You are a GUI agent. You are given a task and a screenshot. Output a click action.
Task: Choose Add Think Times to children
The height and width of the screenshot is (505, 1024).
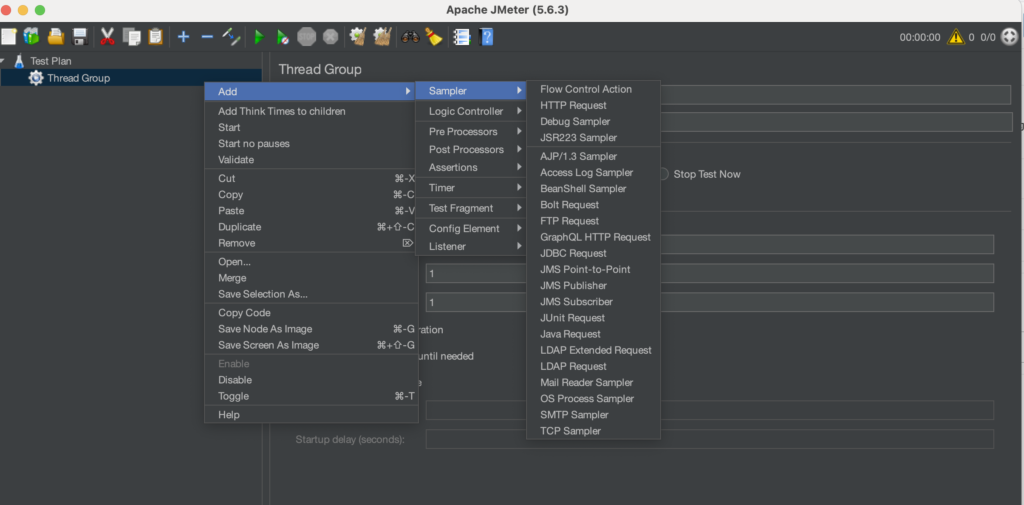click(x=311, y=111)
